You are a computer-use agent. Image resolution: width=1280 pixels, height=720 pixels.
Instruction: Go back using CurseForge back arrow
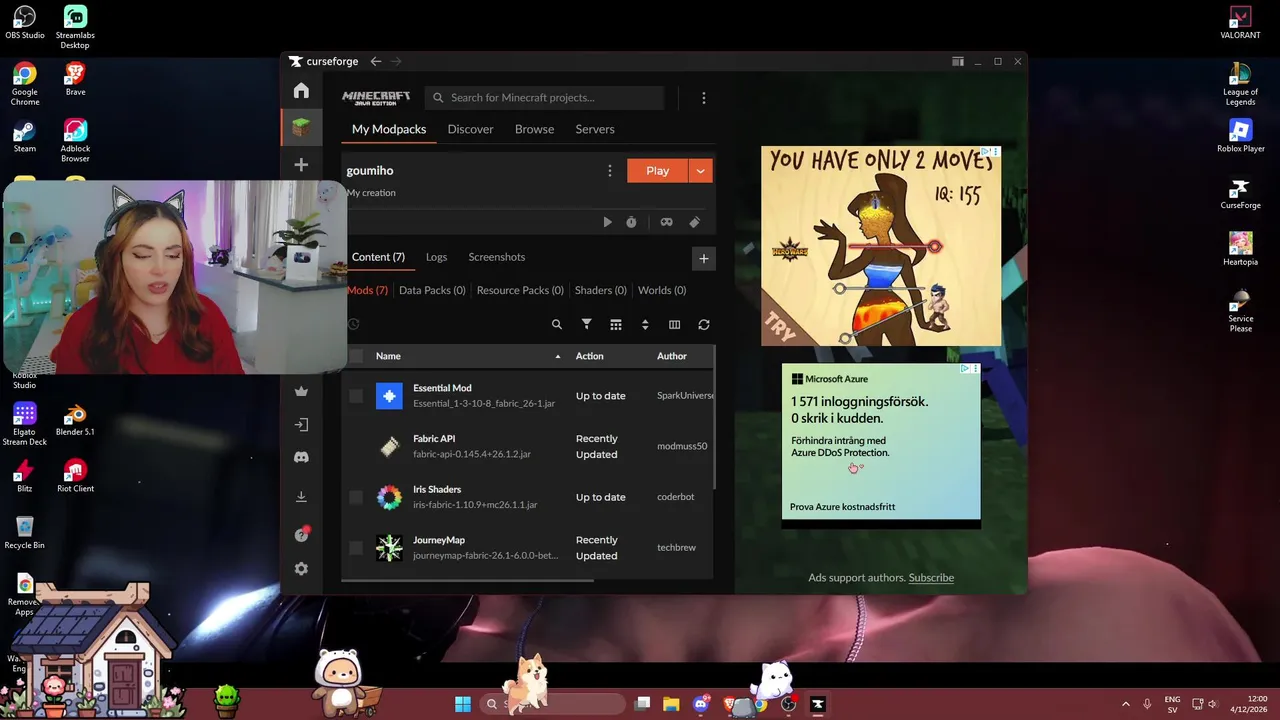(x=376, y=61)
